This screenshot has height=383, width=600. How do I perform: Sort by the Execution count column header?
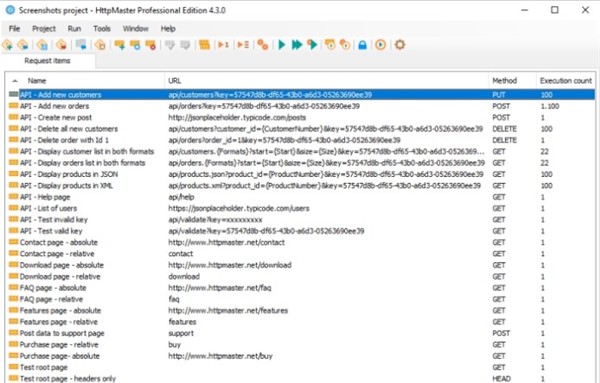[566, 81]
